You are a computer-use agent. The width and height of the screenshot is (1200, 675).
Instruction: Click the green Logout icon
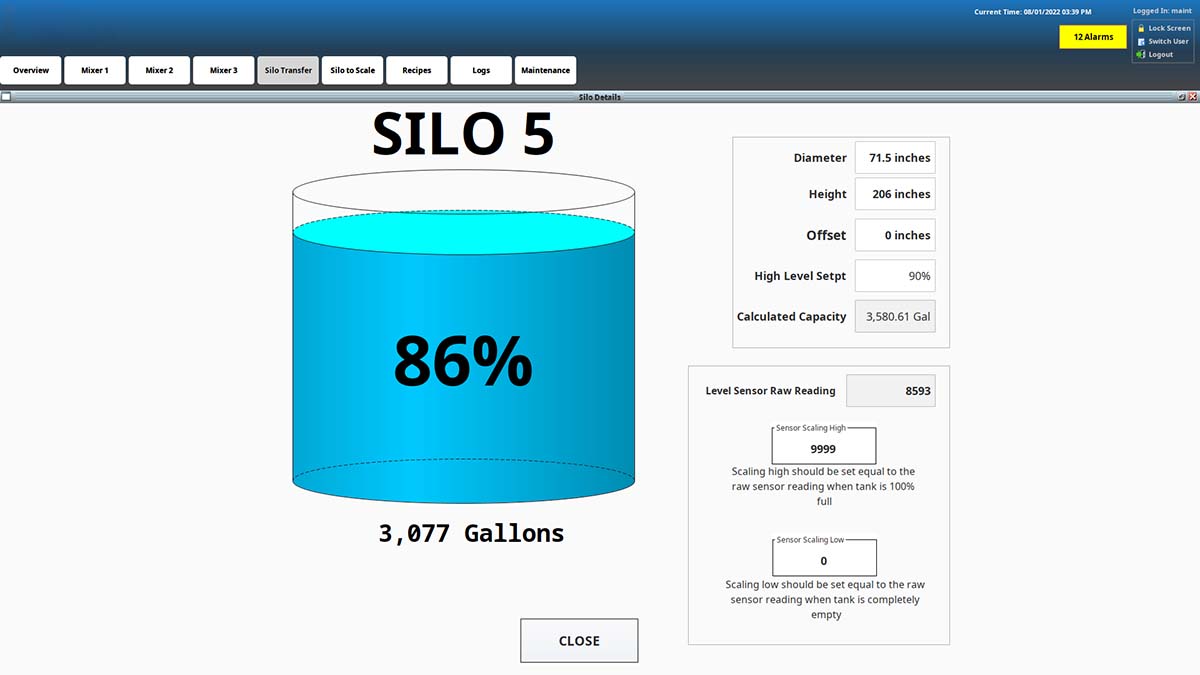pos(1141,54)
